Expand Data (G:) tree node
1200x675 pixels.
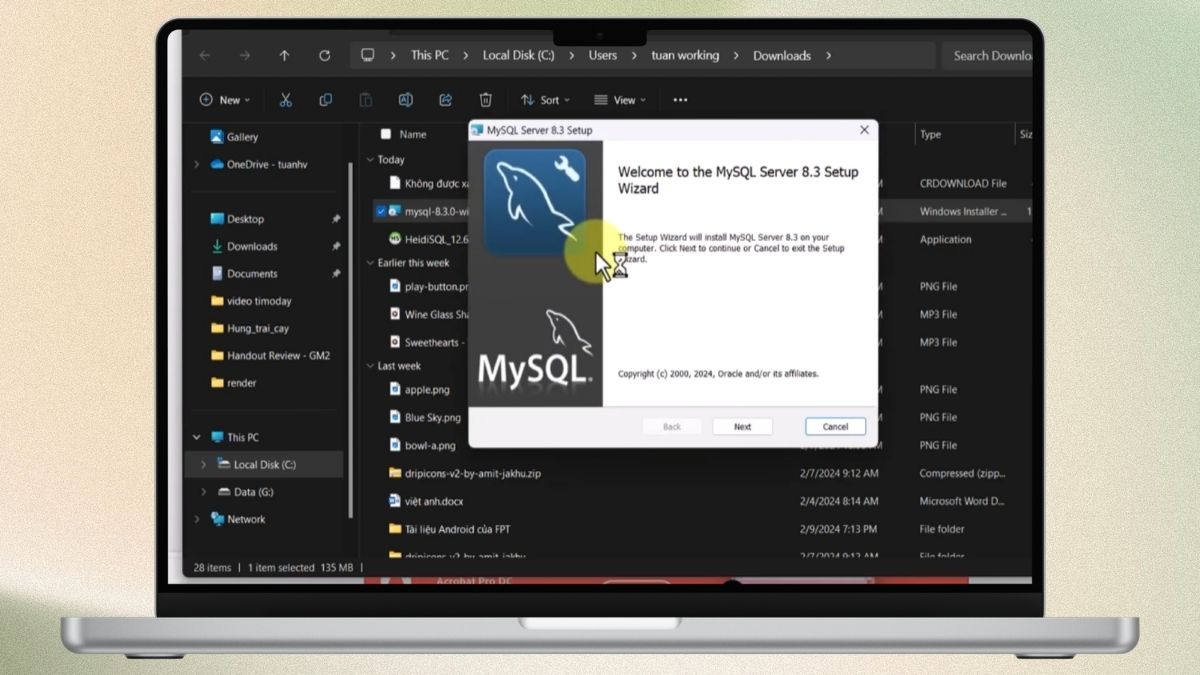(204, 492)
